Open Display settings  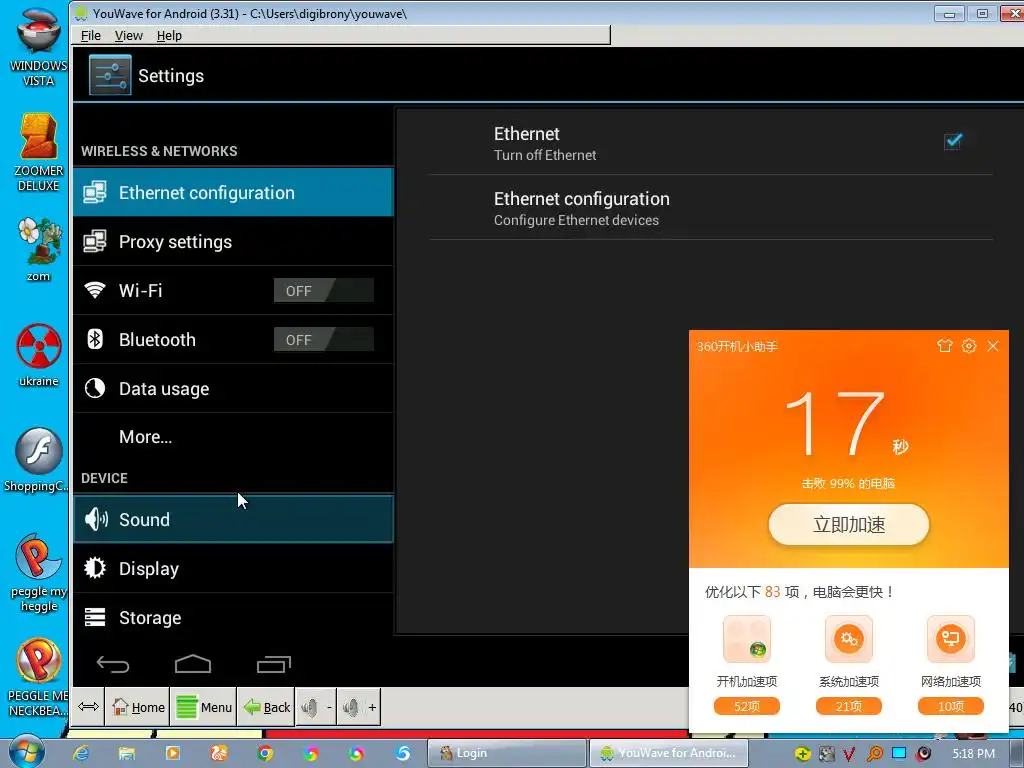coord(233,569)
